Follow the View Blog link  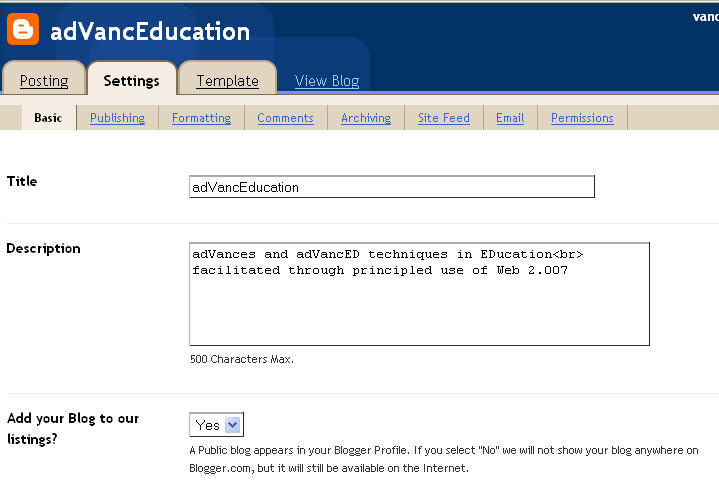click(327, 81)
